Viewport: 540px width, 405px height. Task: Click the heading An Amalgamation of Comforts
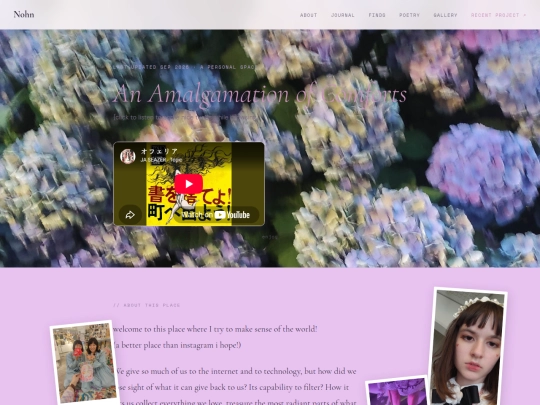click(x=260, y=94)
